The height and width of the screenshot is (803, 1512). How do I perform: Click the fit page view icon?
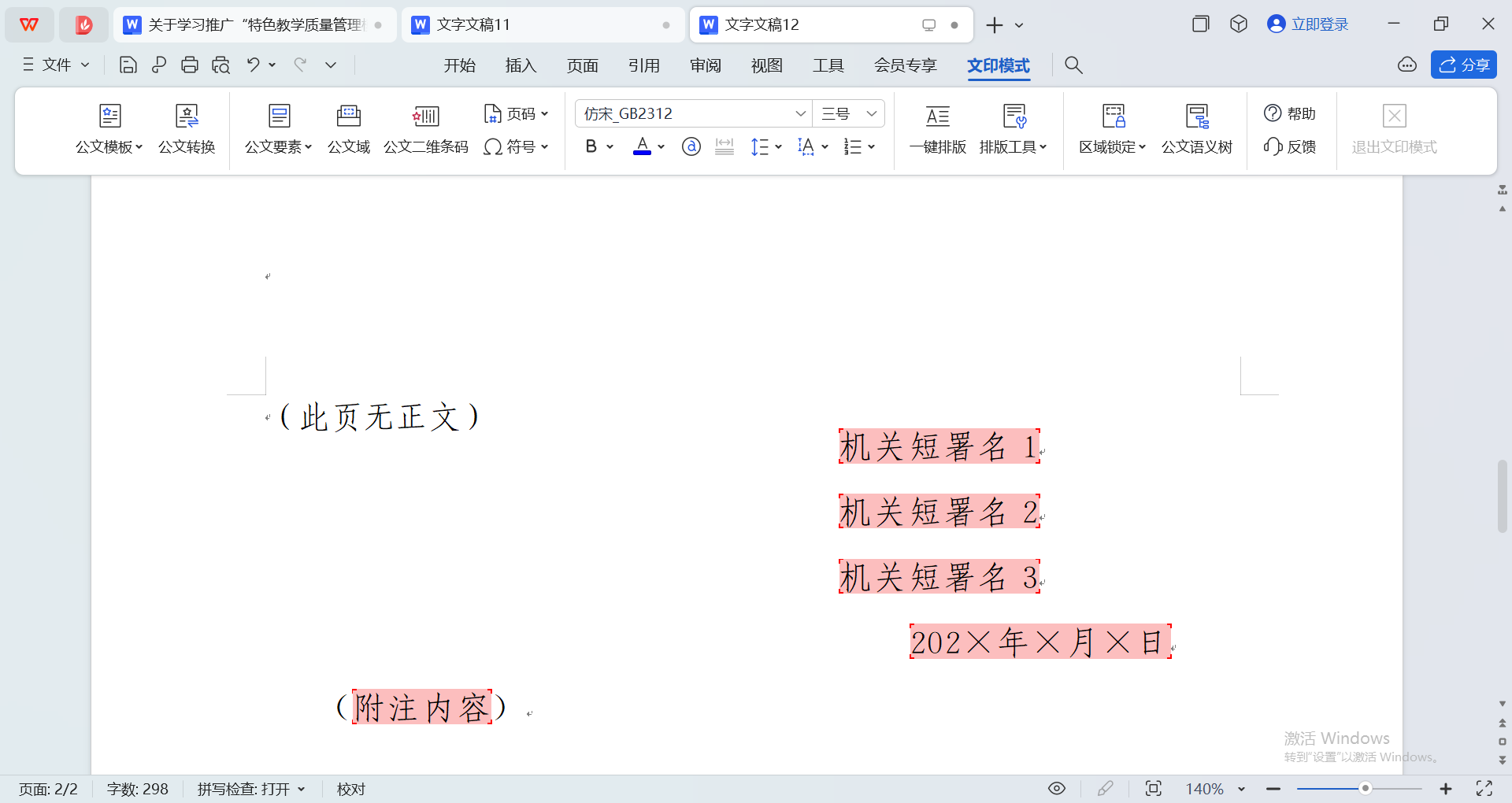point(1154,788)
